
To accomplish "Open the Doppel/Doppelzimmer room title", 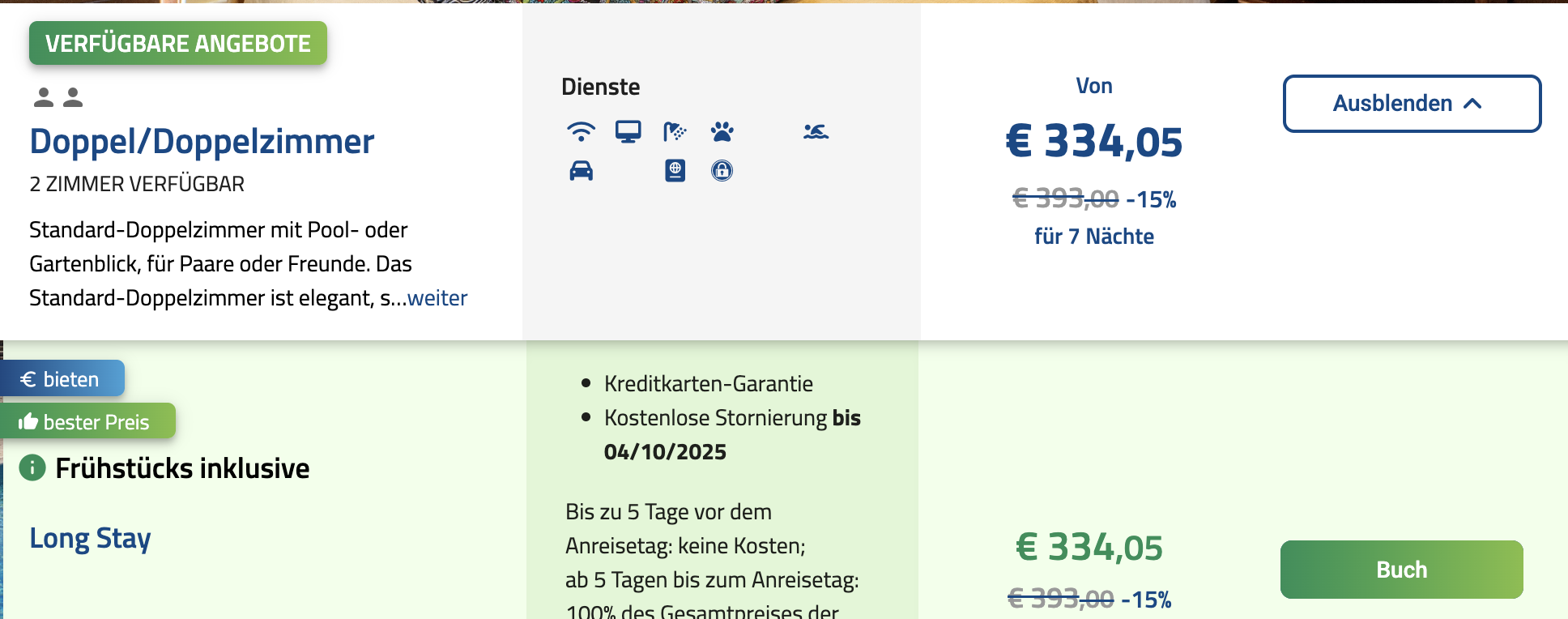I will click(x=202, y=142).
